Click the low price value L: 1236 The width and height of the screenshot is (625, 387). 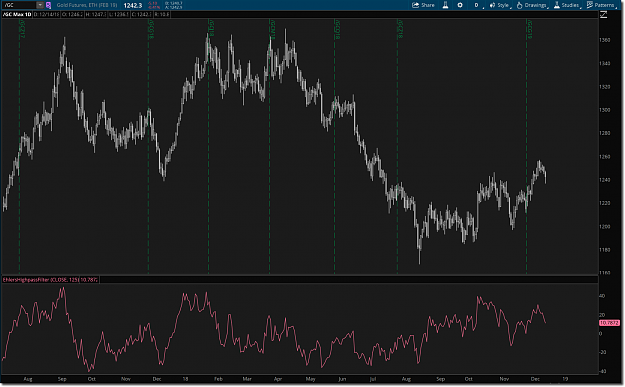click(x=119, y=14)
